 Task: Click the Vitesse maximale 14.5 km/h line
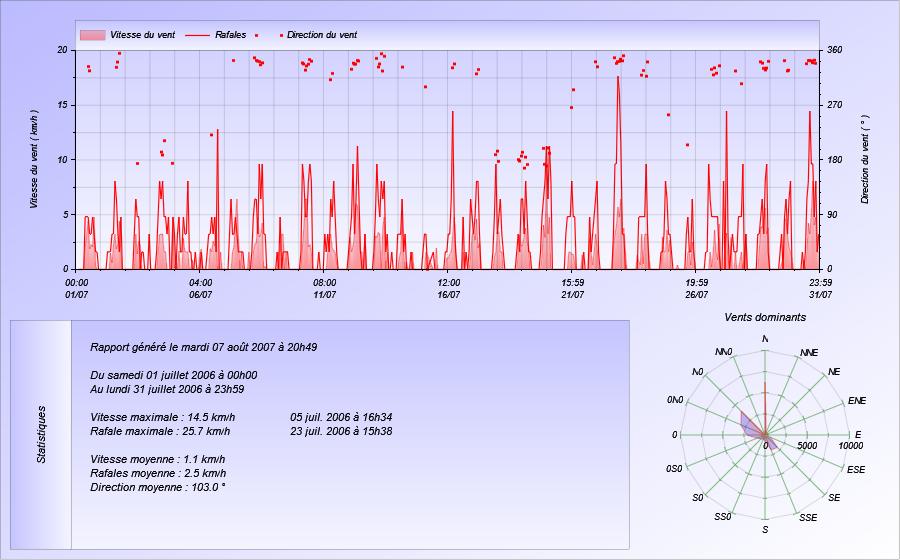pyautogui.click(x=162, y=417)
